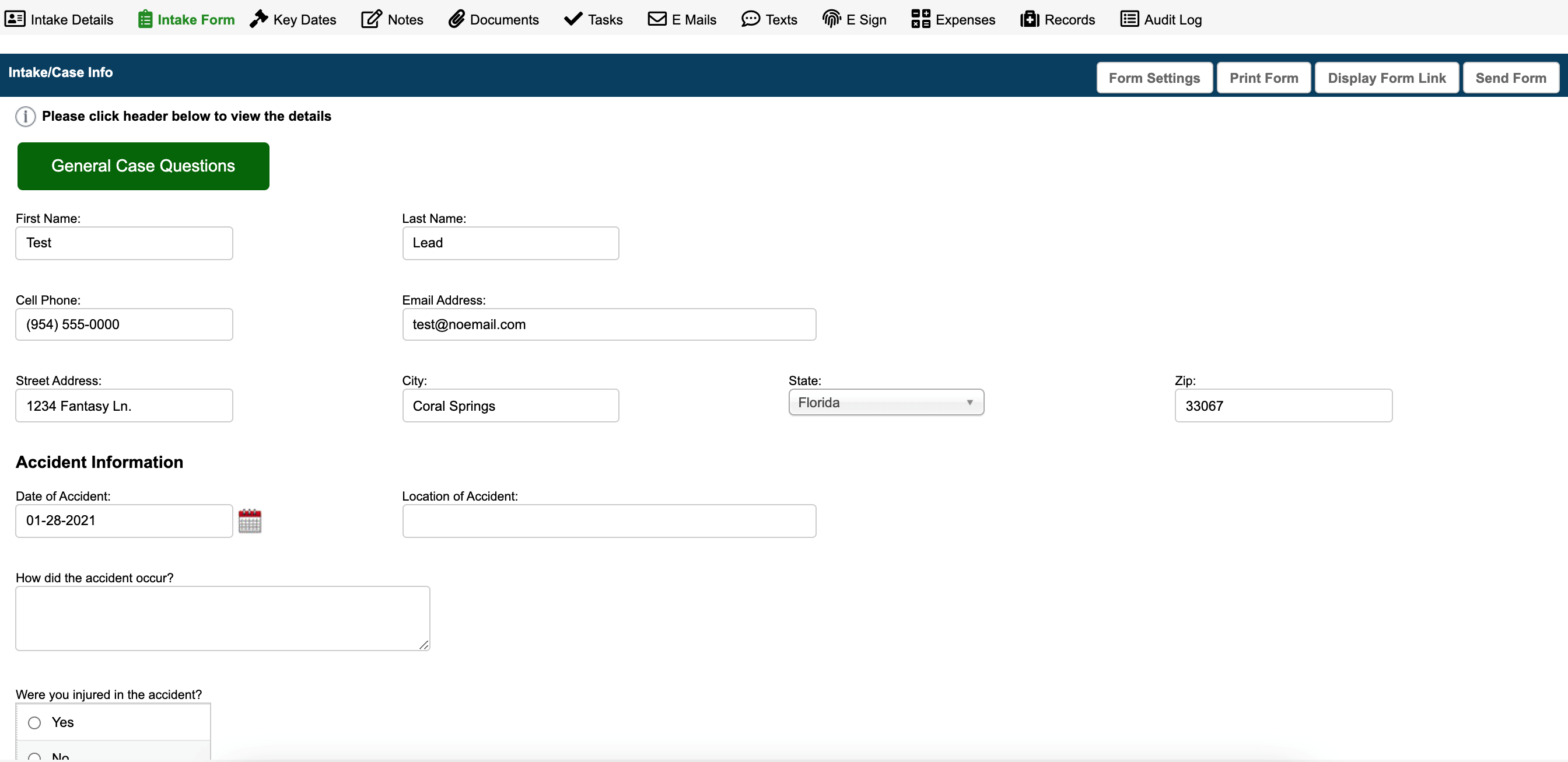
Task: Click the info icon beside the header hint
Action: click(x=26, y=116)
